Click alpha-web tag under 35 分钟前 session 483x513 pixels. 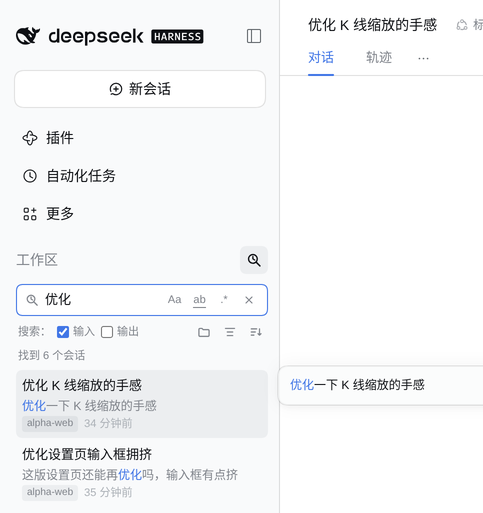click(50, 492)
